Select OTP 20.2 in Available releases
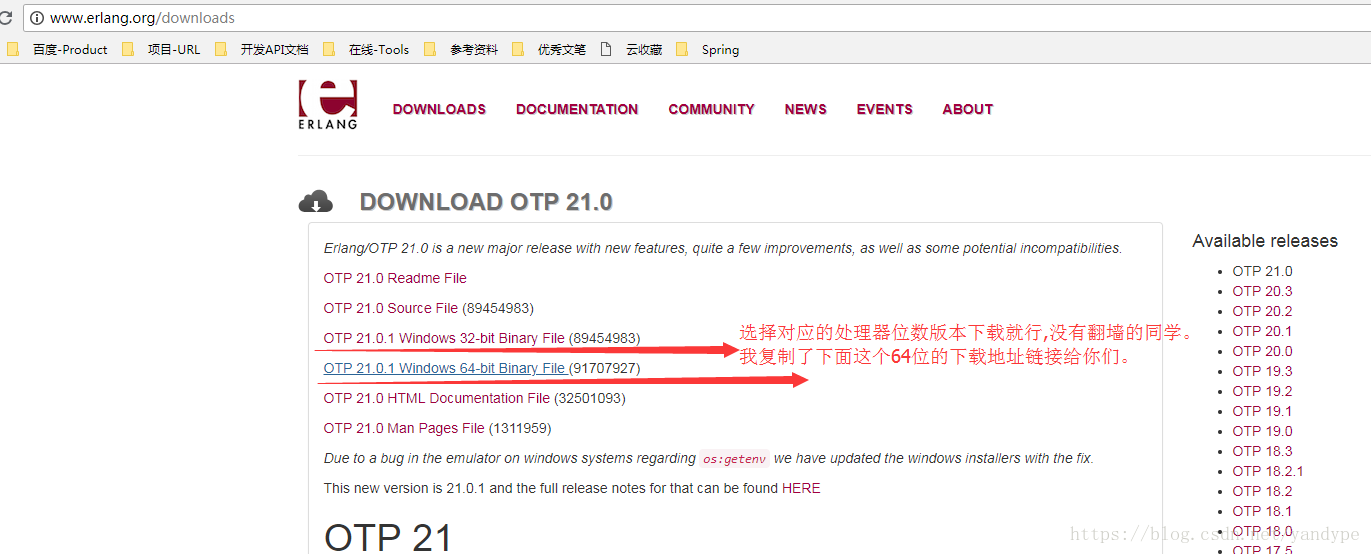Image resolution: width=1371 pixels, height=554 pixels. pos(1262,311)
